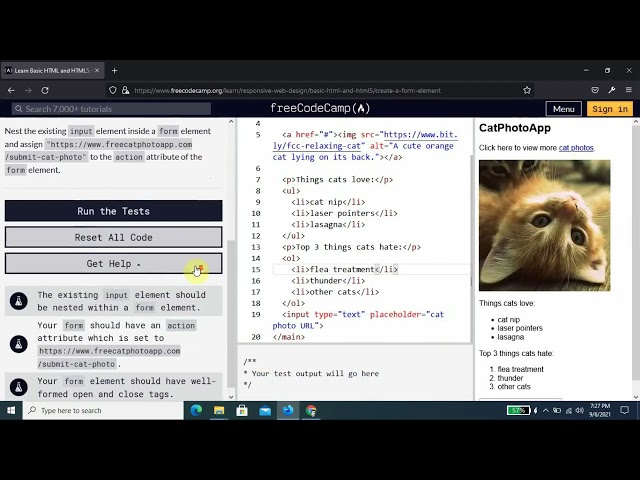Launch Microsoft Edge from taskbar
Image resolution: width=640 pixels, height=480 pixels.
[196, 410]
